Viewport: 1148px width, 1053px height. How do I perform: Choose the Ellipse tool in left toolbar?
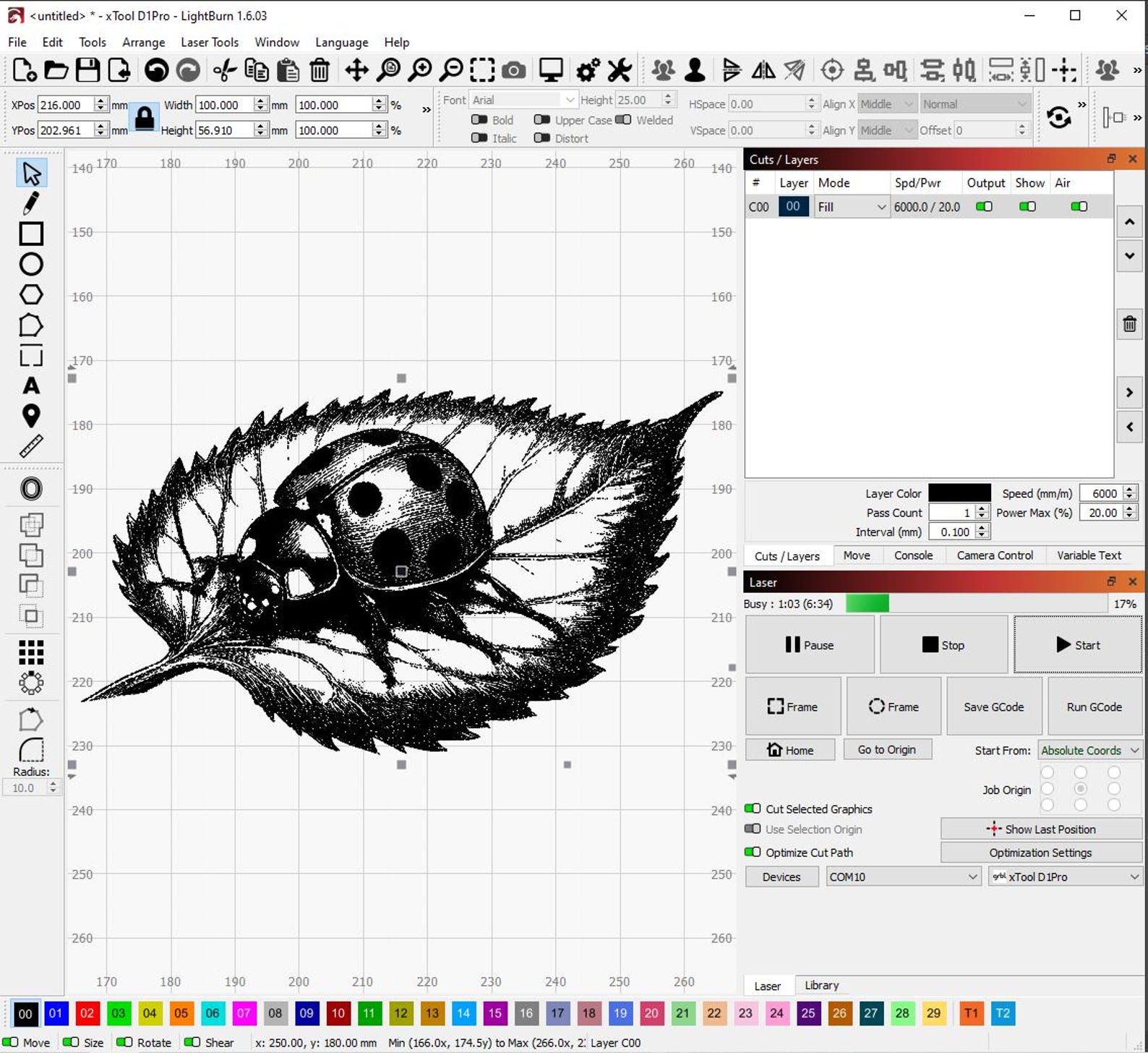click(x=30, y=264)
